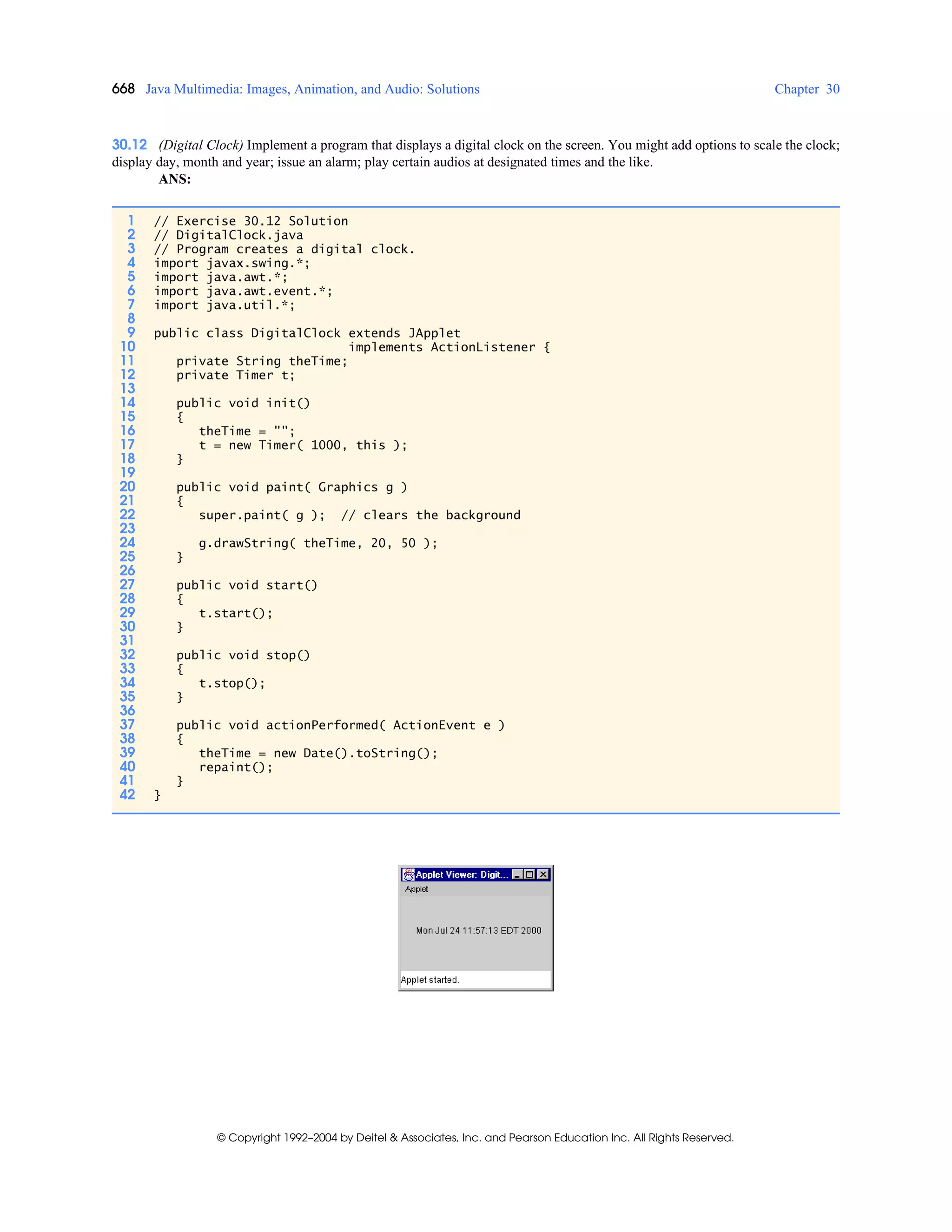Click the 'Java Multimedia' chapter title header

click(x=312, y=89)
